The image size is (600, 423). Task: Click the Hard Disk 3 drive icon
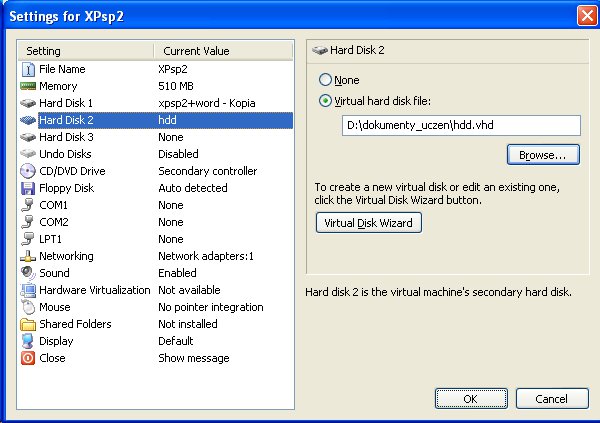[28, 137]
